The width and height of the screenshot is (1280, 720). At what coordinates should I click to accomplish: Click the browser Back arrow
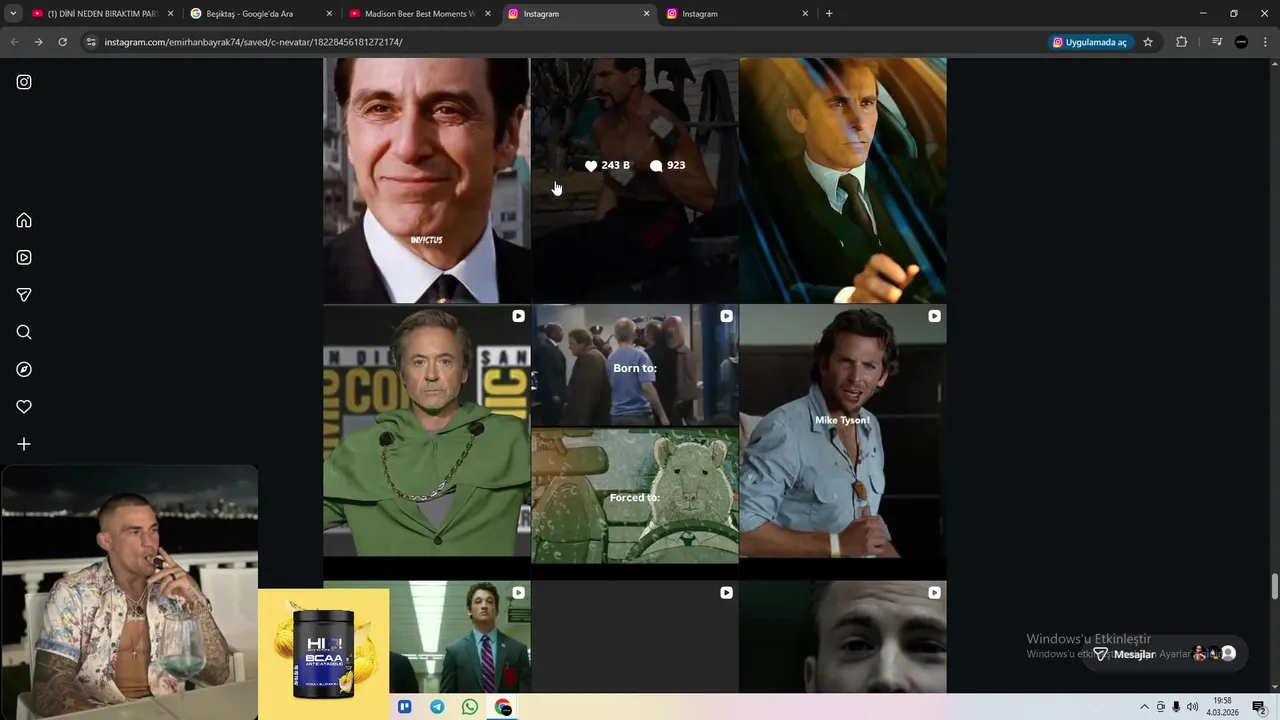[14, 42]
